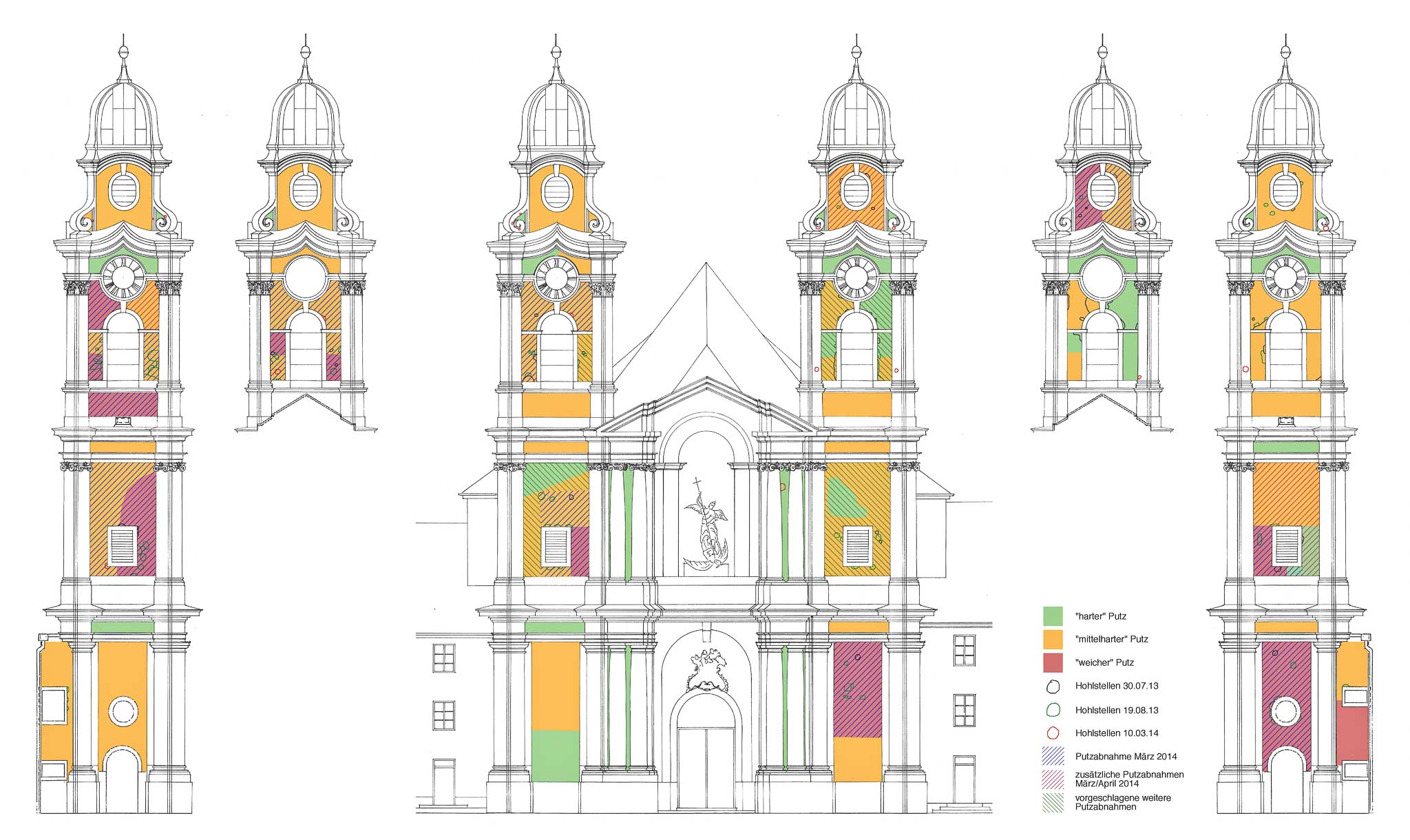Click the "Putzabnahme März 2014" legend text

[1126, 757]
